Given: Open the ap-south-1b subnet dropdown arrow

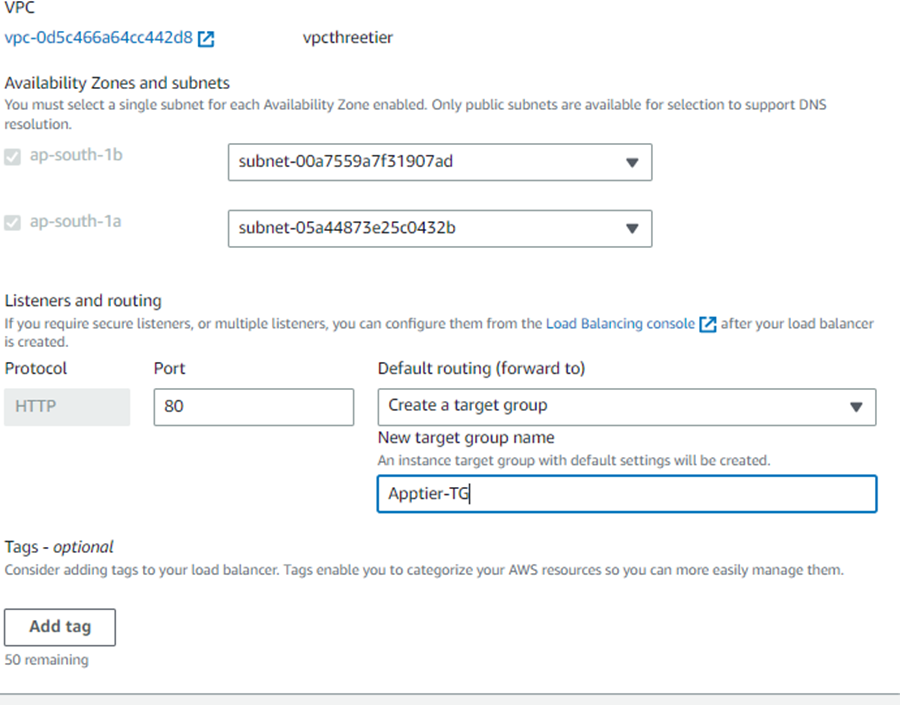Looking at the screenshot, I should pyautogui.click(x=632, y=161).
